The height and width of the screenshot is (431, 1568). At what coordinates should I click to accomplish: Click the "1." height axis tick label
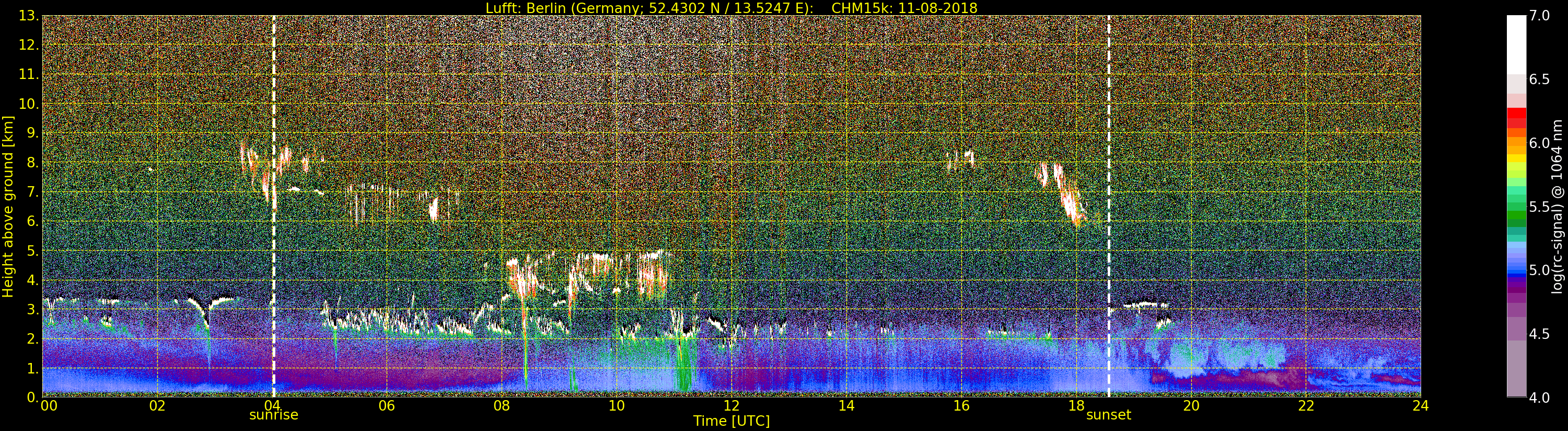[x=32, y=368]
